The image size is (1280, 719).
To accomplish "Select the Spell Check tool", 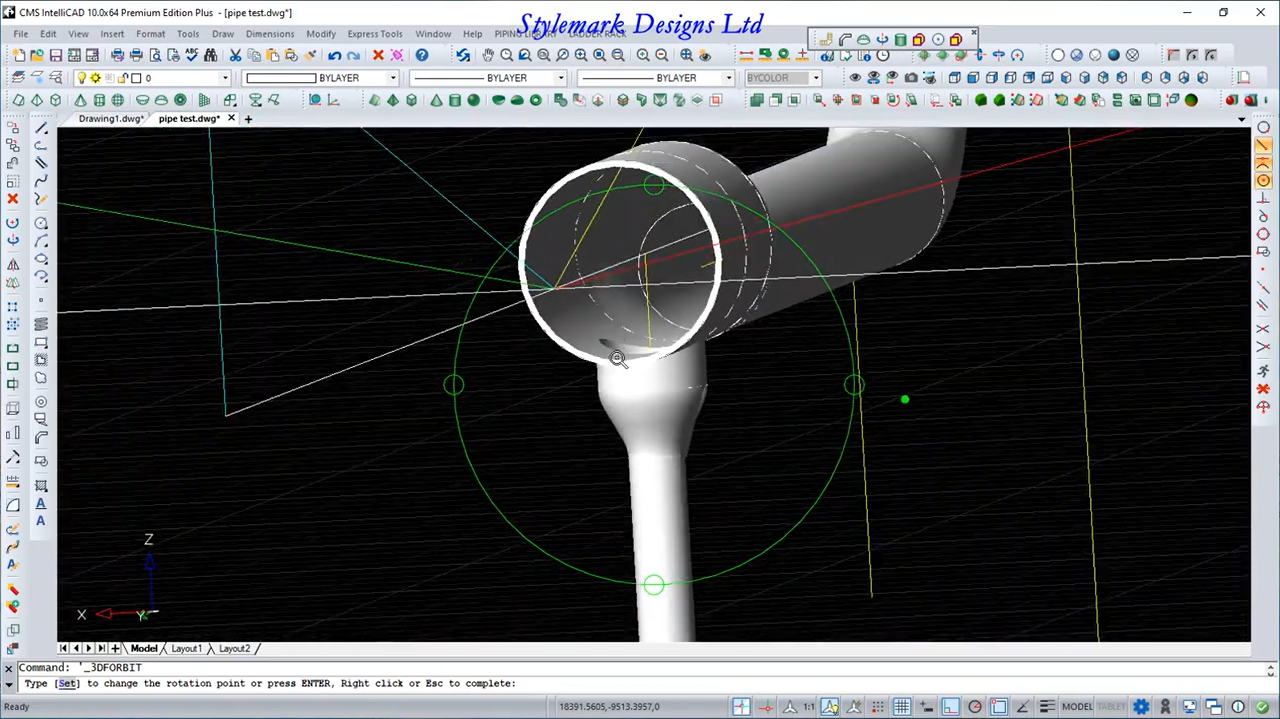I will tap(191, 55).
